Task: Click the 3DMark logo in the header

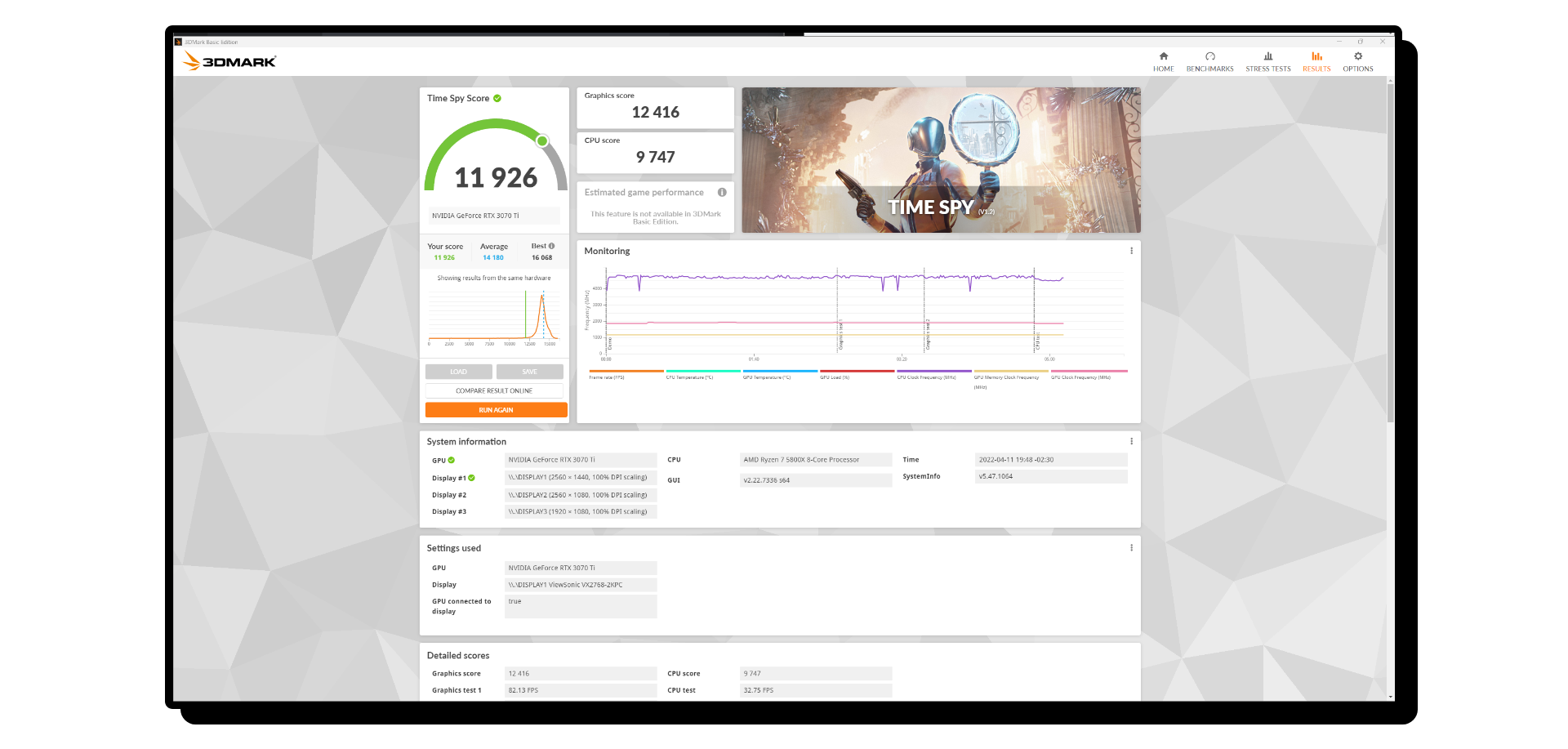Action: click(x=229, y=61)
